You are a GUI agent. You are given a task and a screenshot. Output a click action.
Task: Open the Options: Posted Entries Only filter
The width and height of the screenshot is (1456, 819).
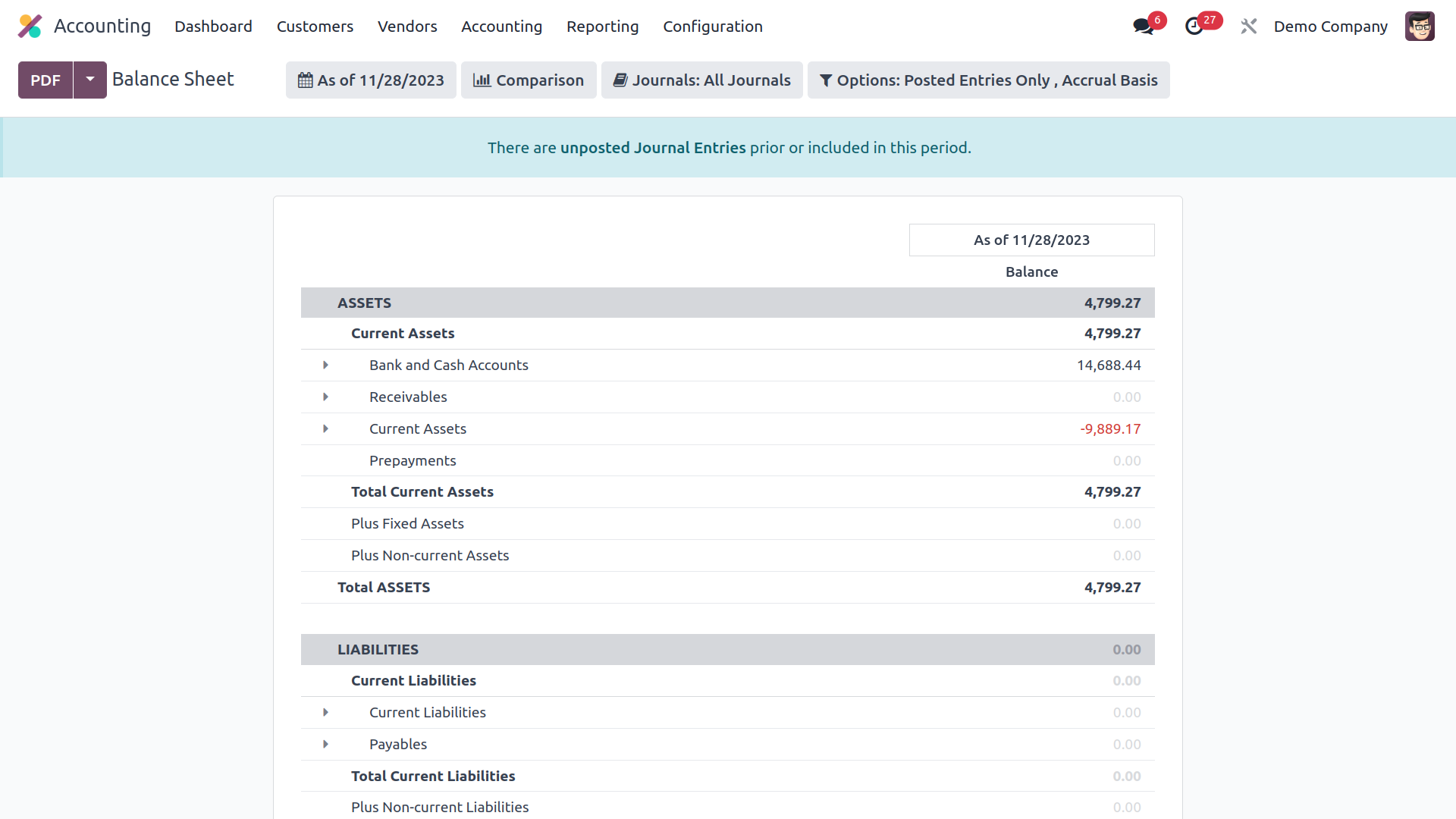(x=988, y=80)
